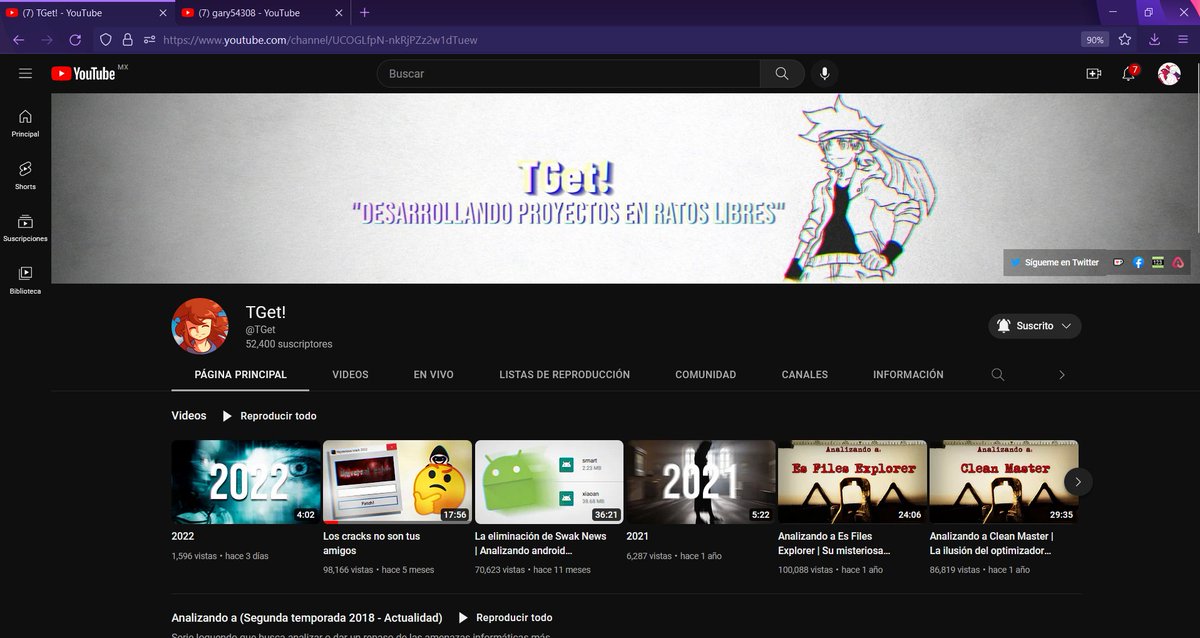Open the Ko-fi link icon on banner
The height and width of the screenshot is (638, 1200).
point(1118,262)
